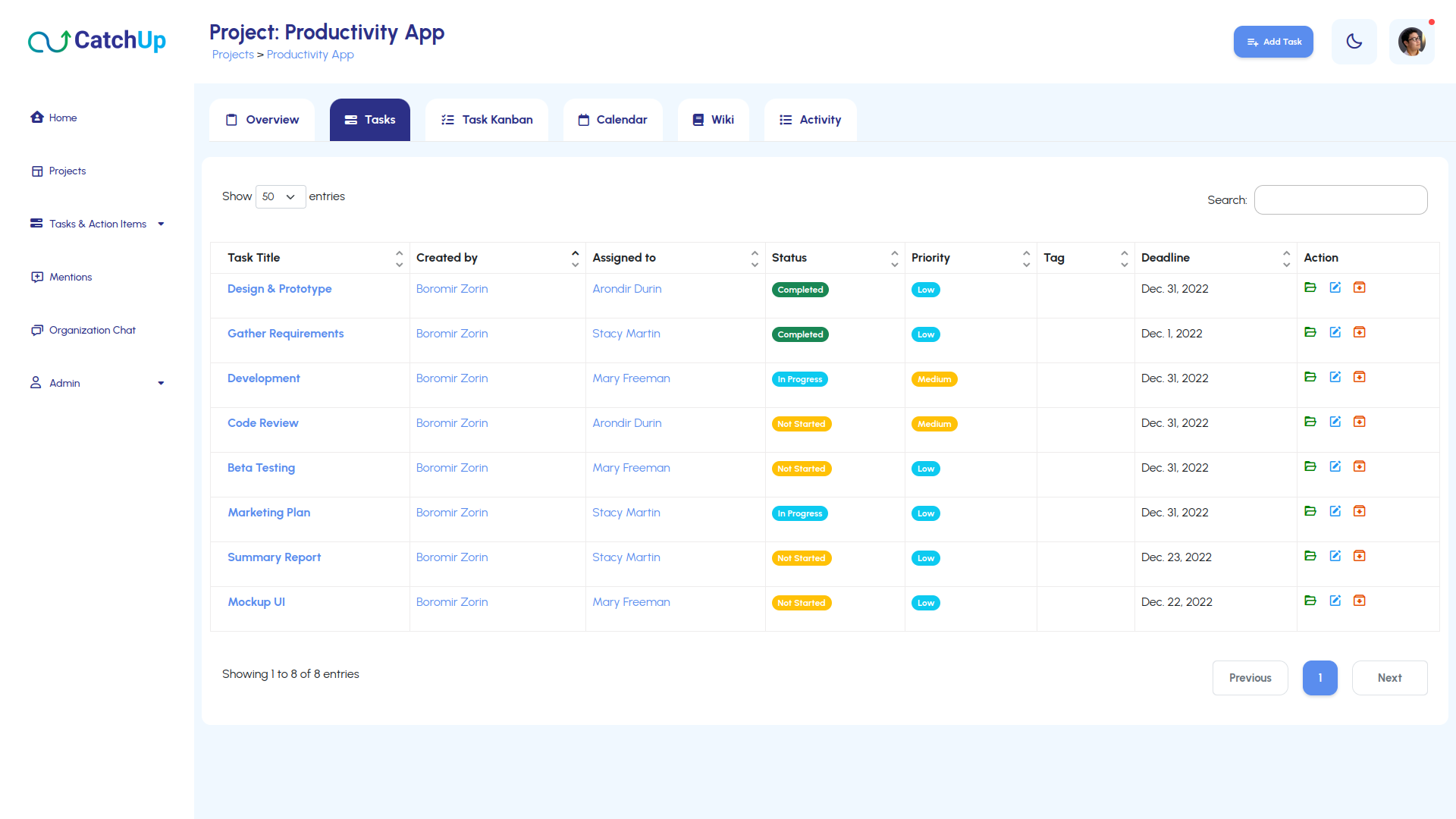Go to the Next page of entries
1456x819 pixels.
(1389, 677)
